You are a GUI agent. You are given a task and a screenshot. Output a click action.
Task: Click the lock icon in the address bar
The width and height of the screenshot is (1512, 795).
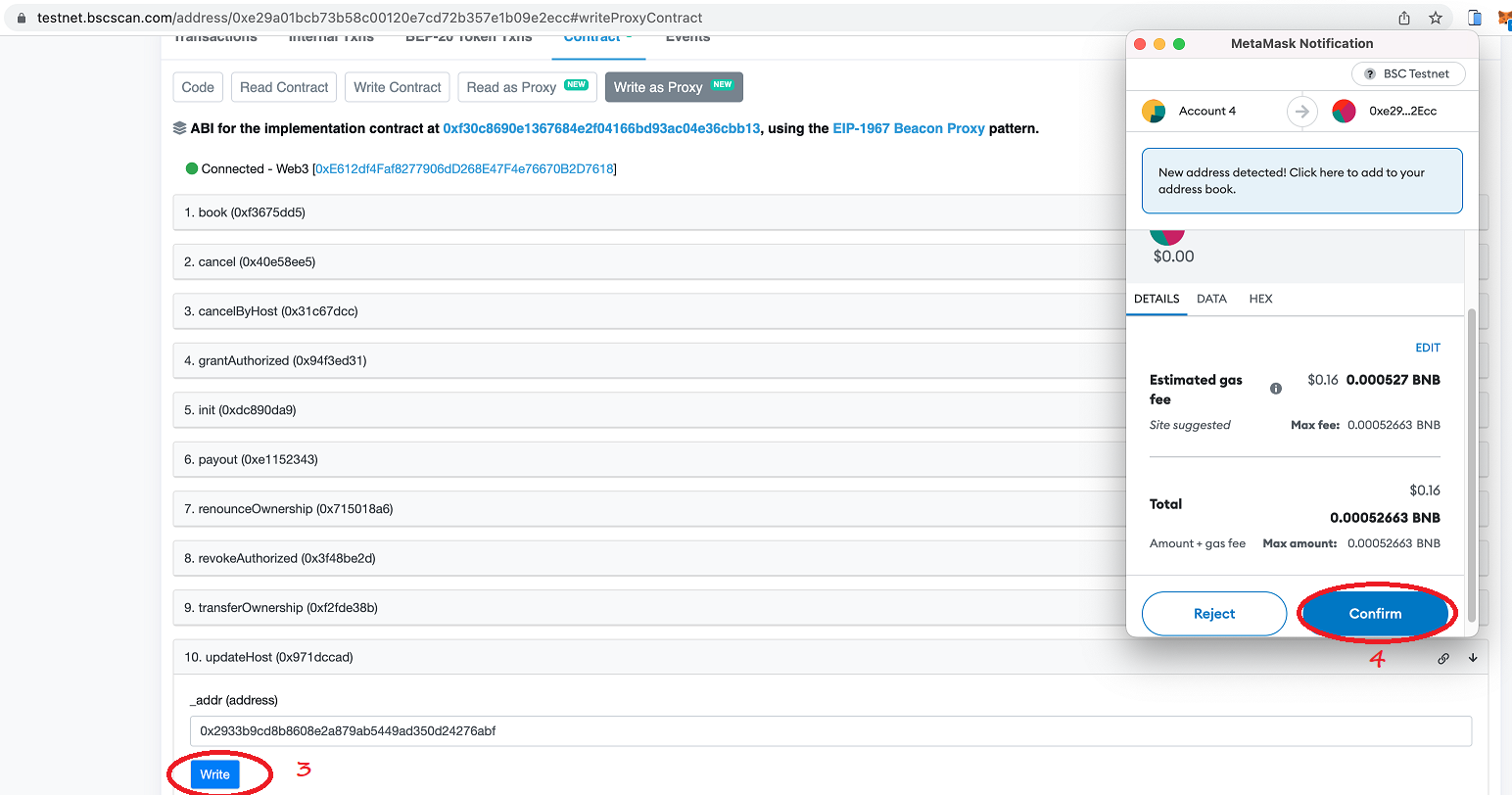click(x=23, y=18)
